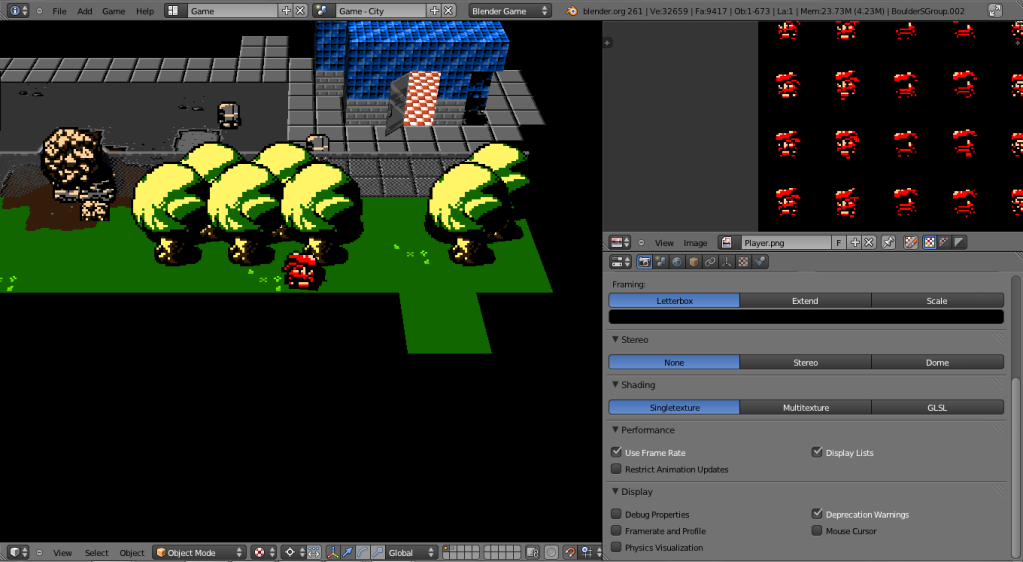Open info editor type selector
The image size is (1023, 562).
[x=18, y=10]
